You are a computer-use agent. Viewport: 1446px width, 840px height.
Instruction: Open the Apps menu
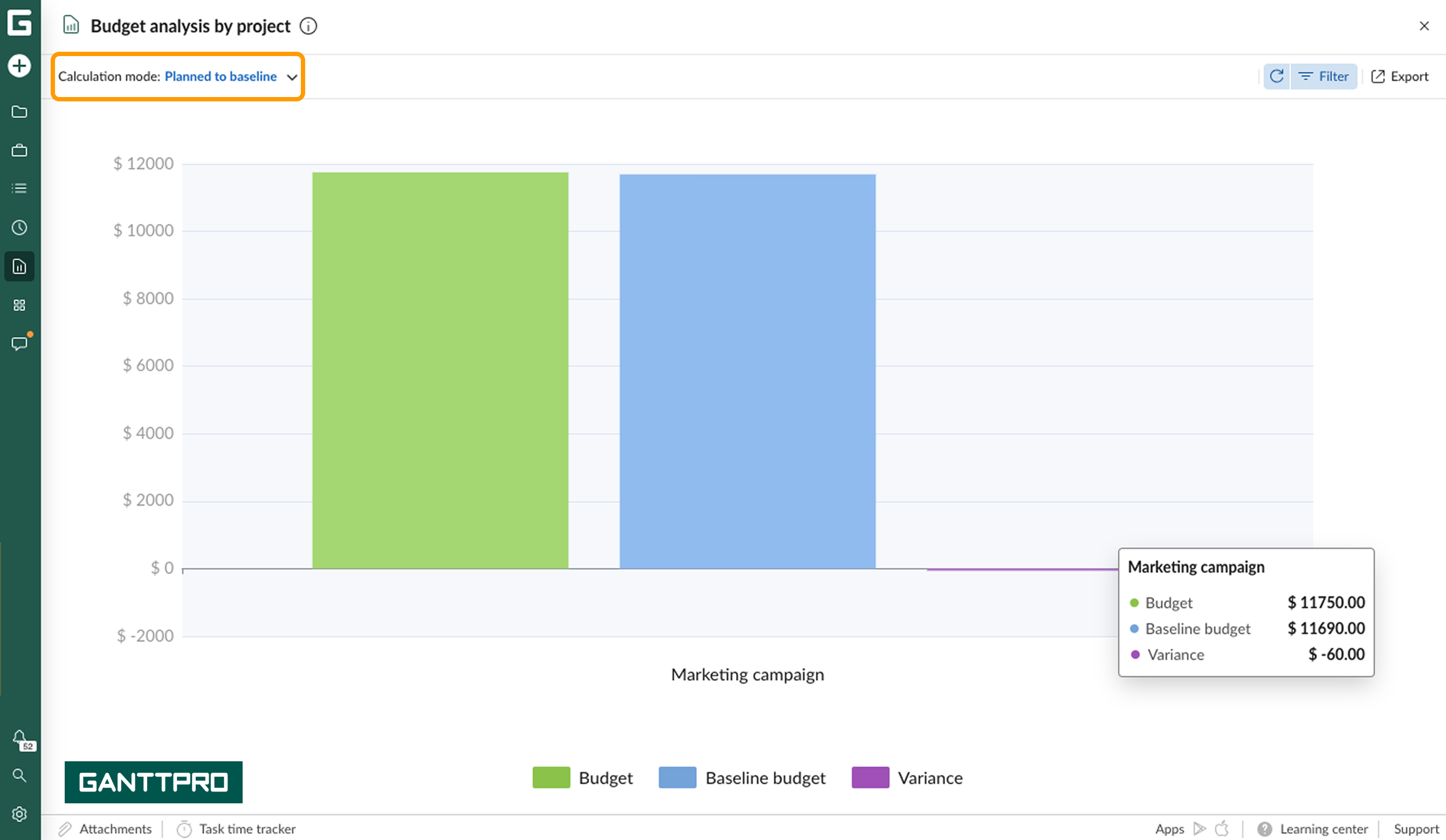(1170, 829)
